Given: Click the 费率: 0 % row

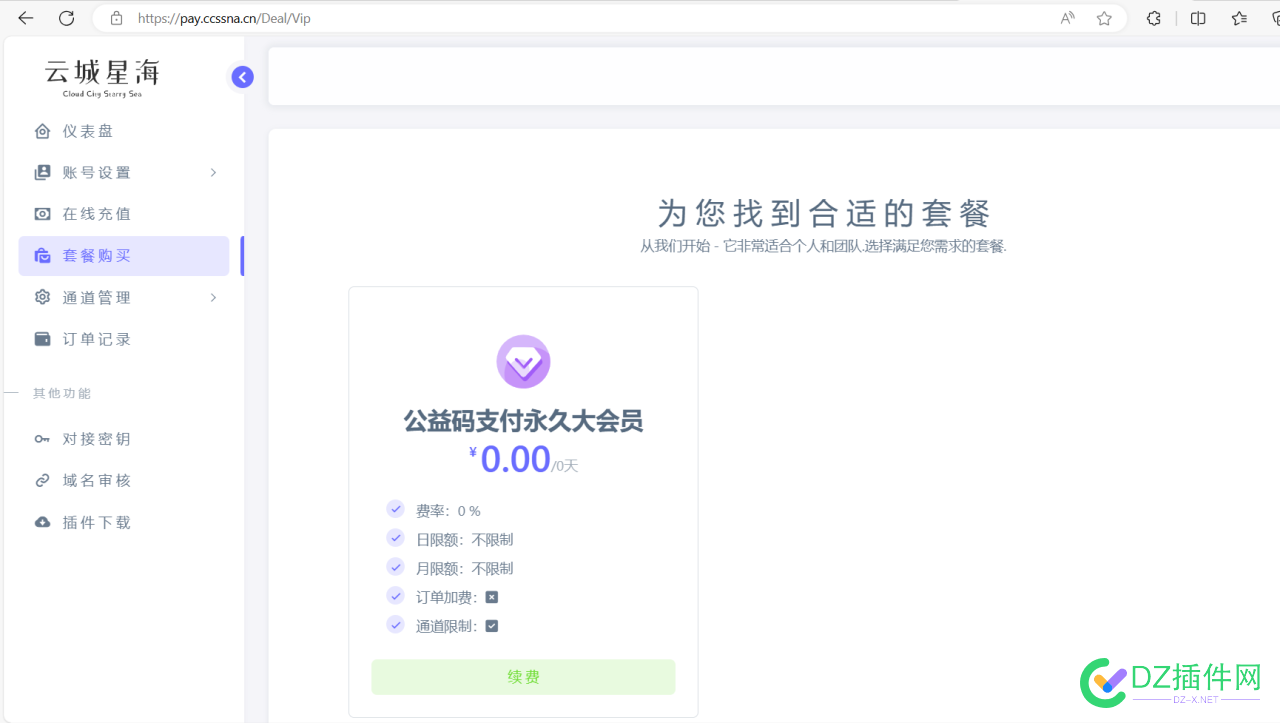Looking at the screenshot, I should tap(434, 511).
